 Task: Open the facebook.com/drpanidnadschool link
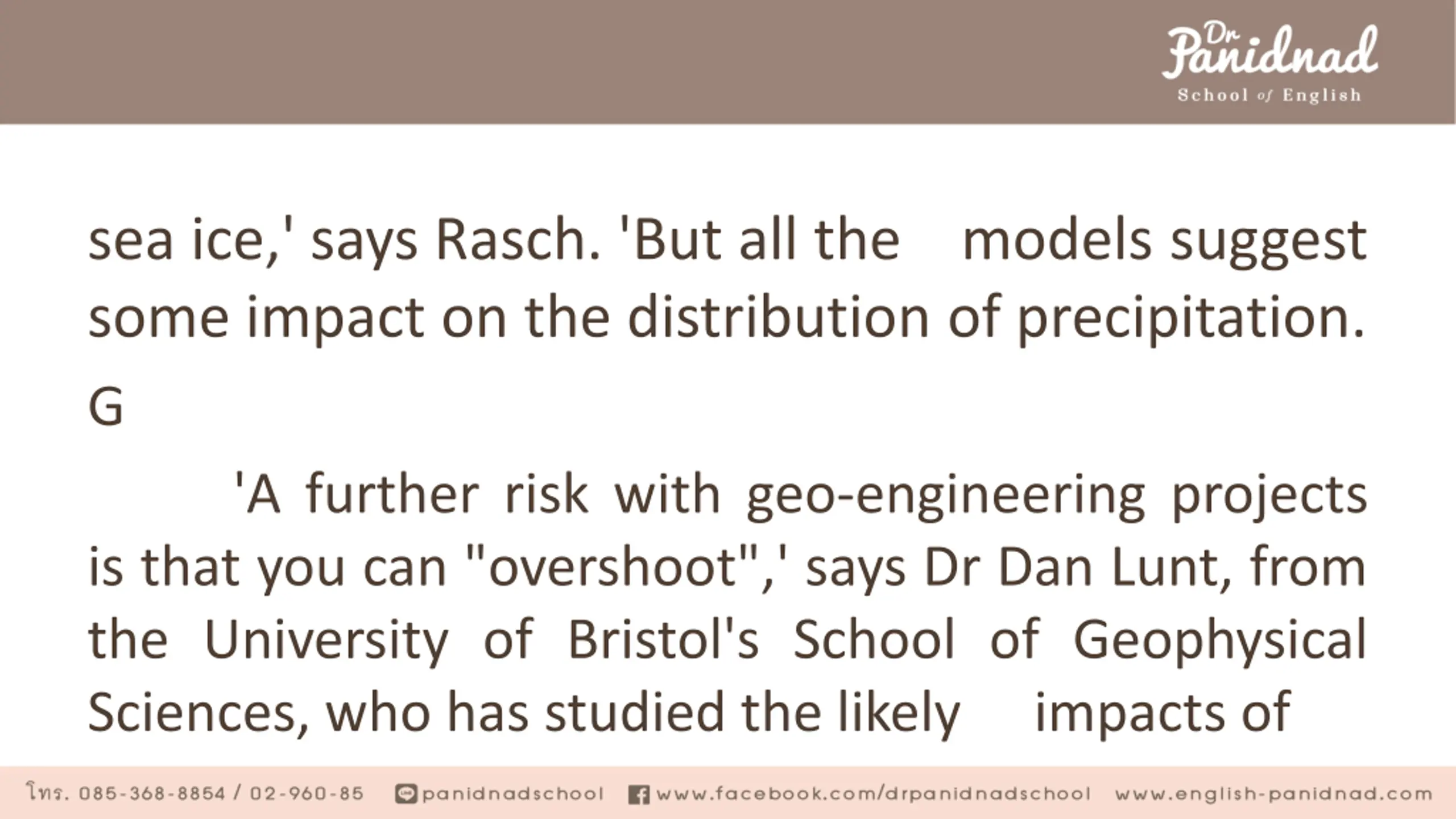(873, 793)
